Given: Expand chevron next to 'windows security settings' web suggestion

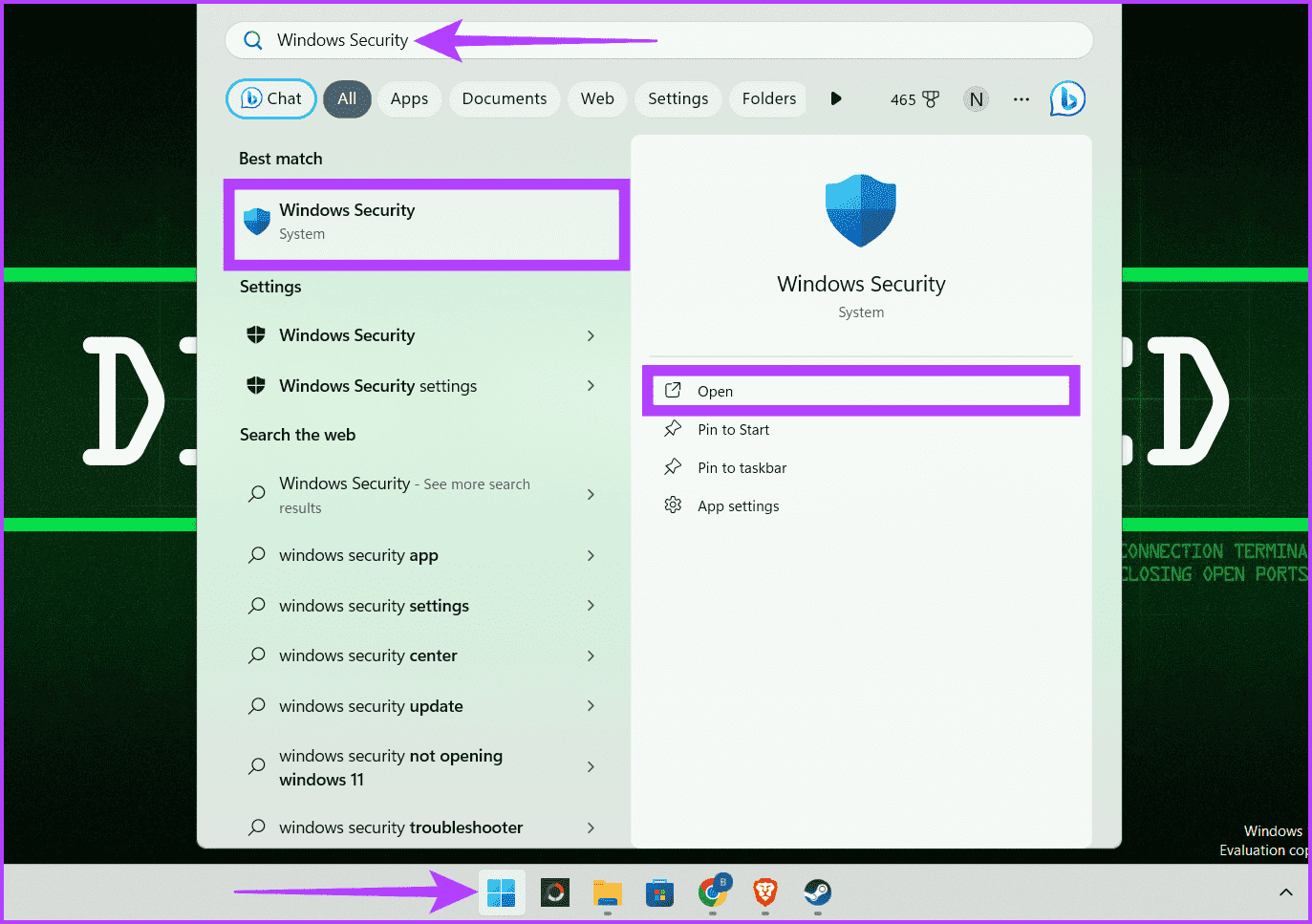Looking at the screenshot, I should 591,606.
